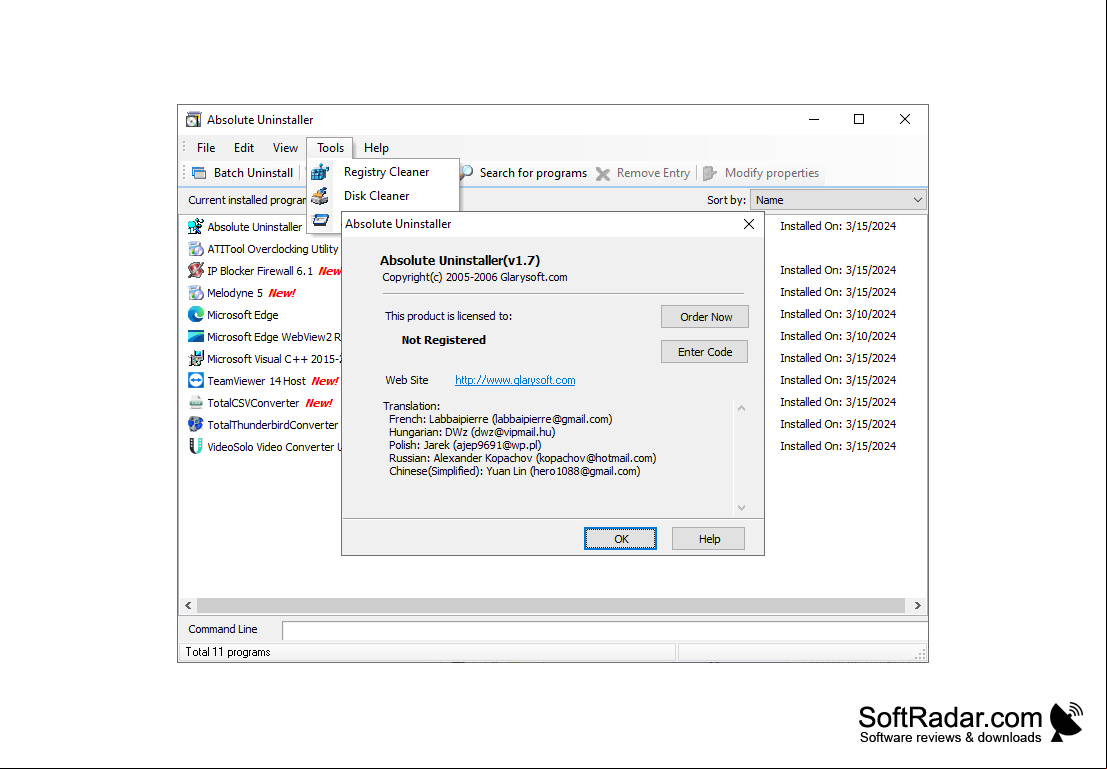Click the Not Registered license text
The image size is (1107, 769).
[x=443, y=340]
